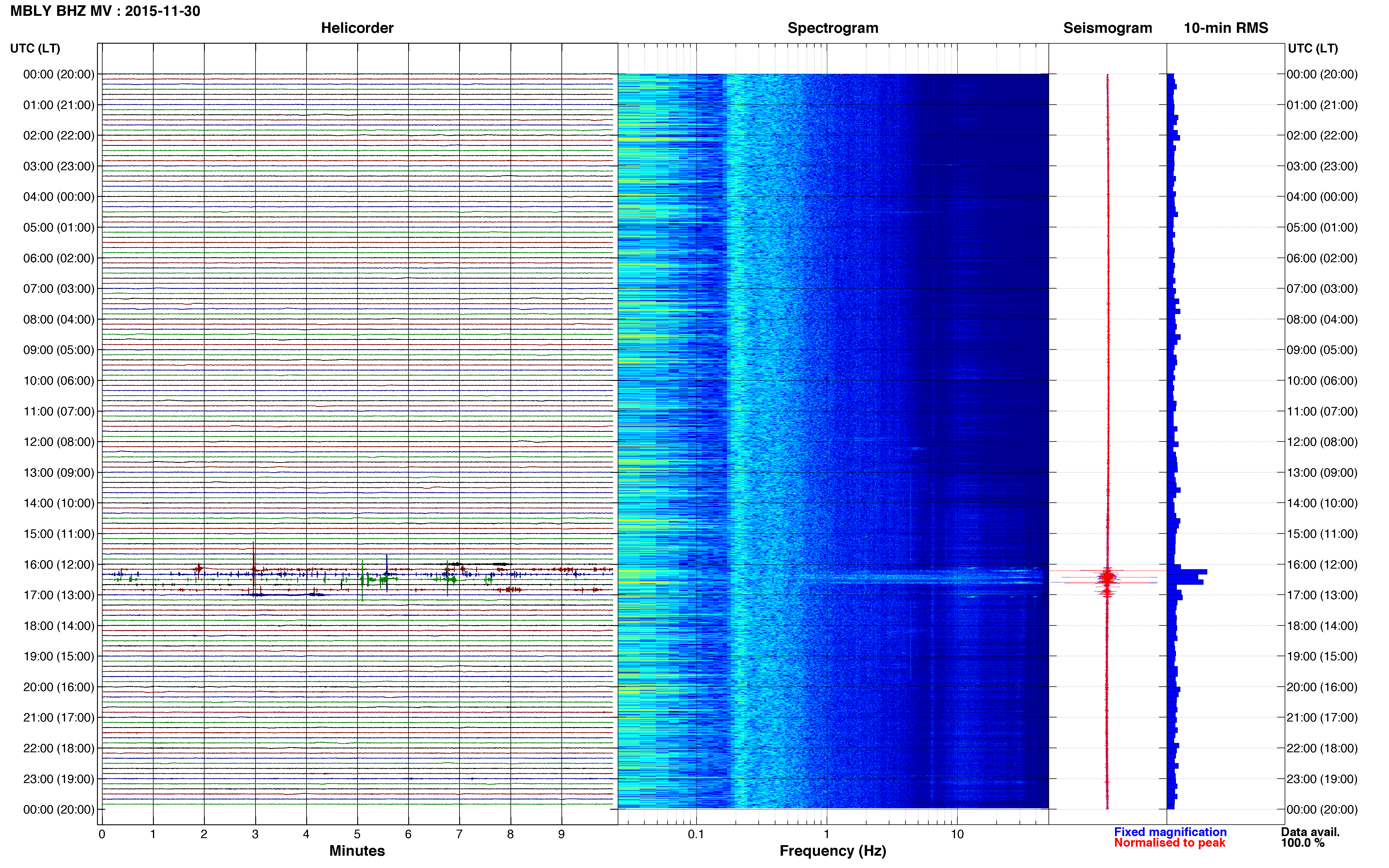Click the 0.1 frequency tick label
Viewport: 1389px width, 868px height.
click(696, 835)
